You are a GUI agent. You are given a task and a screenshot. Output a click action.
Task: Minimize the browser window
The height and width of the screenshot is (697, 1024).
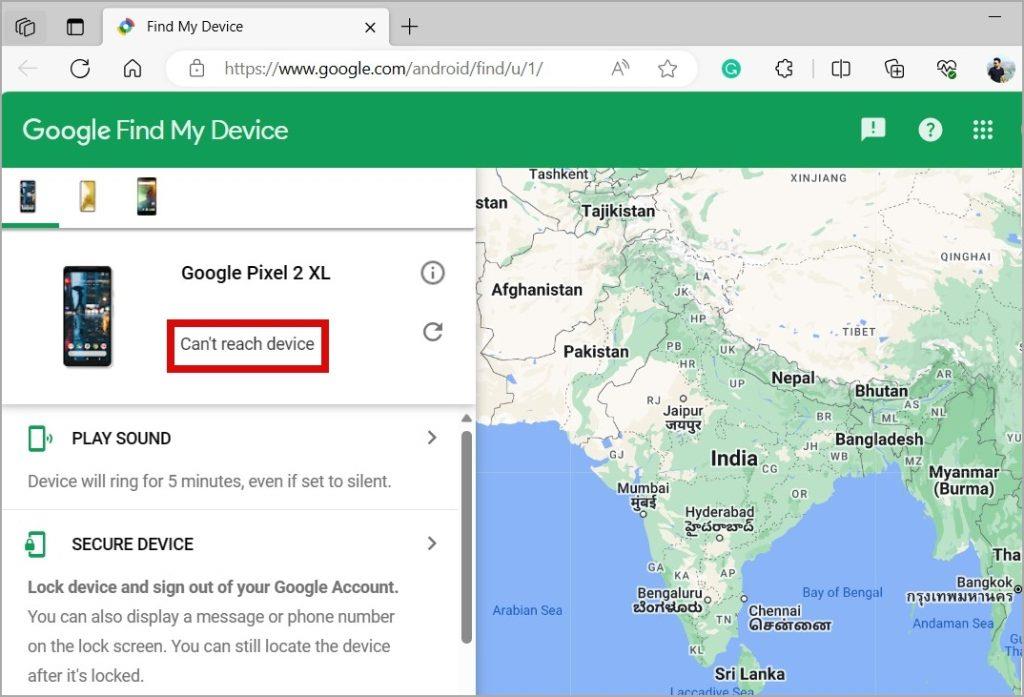coord(995,18)
